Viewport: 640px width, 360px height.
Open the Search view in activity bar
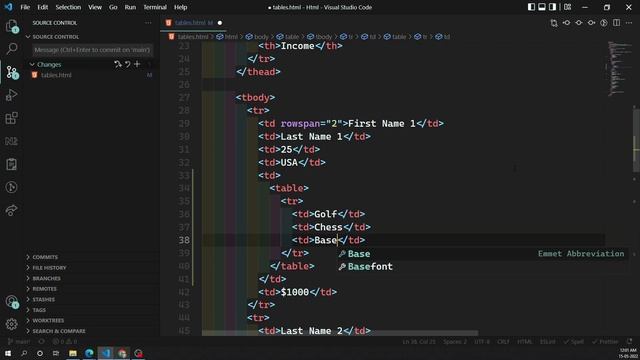[x=11, y=49]
